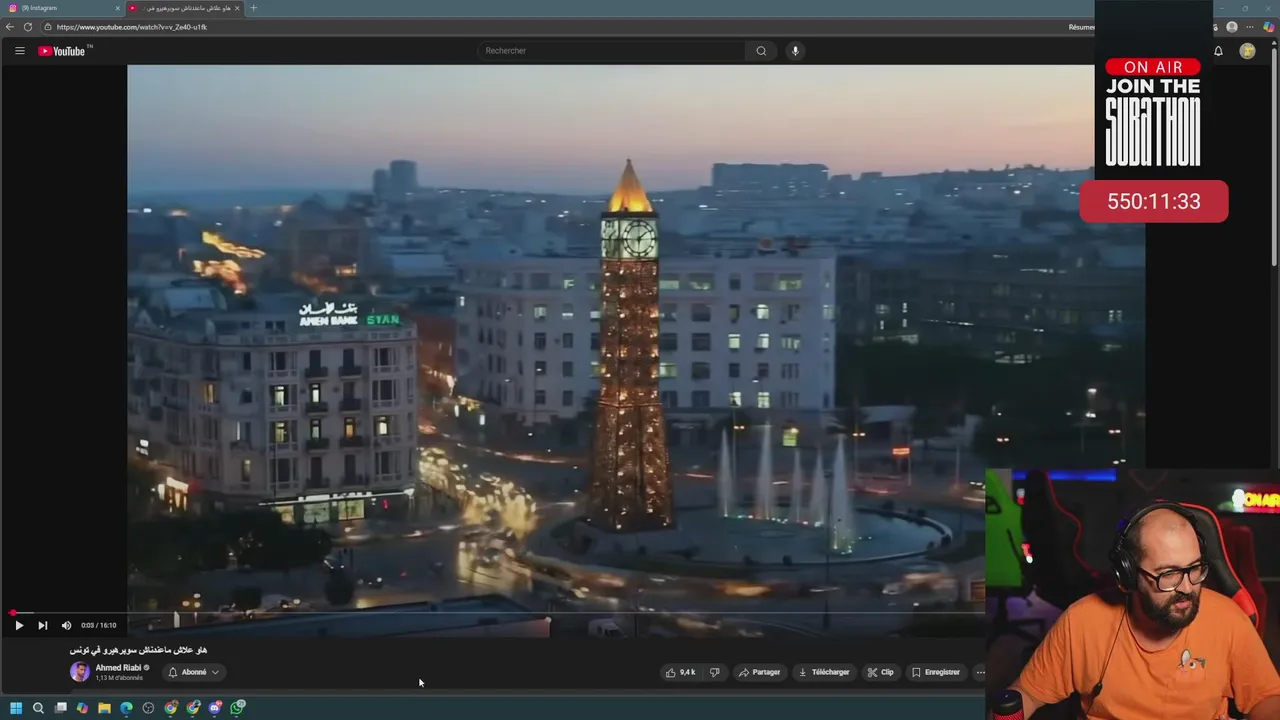Open the YouTube account avatar menu

1247,51
